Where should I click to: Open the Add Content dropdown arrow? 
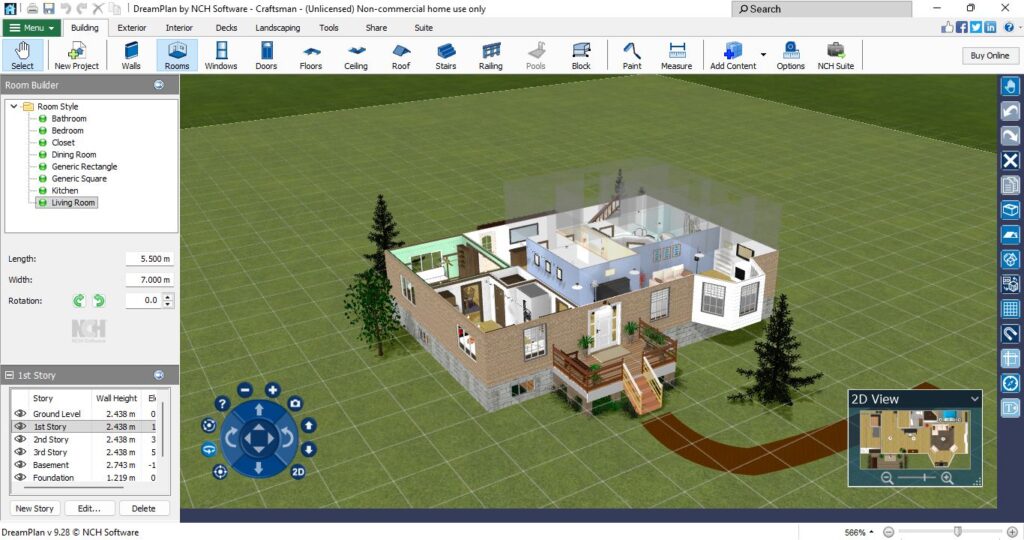pyautogui.click(x=763, y=55)
